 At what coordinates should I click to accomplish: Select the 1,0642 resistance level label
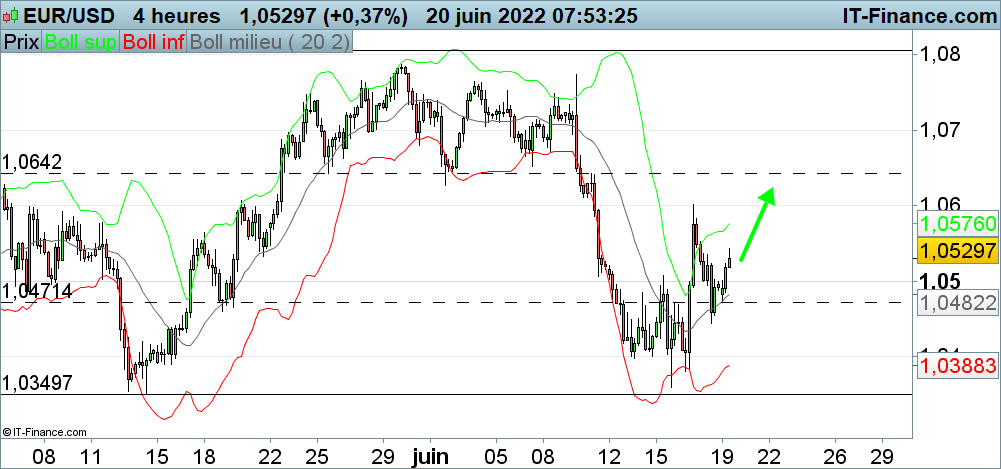[32, 162]
